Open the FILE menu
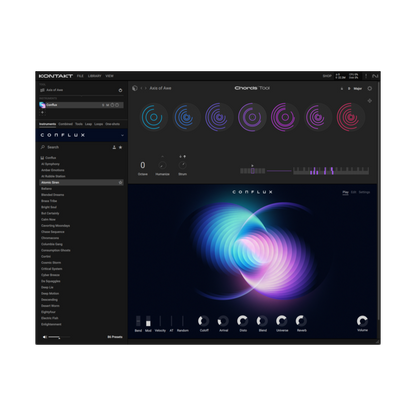 click(x=80, y=76)
